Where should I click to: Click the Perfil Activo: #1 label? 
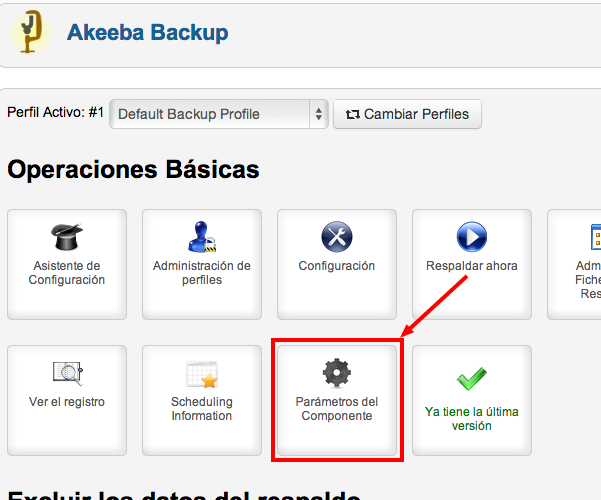tap(56, 112)
